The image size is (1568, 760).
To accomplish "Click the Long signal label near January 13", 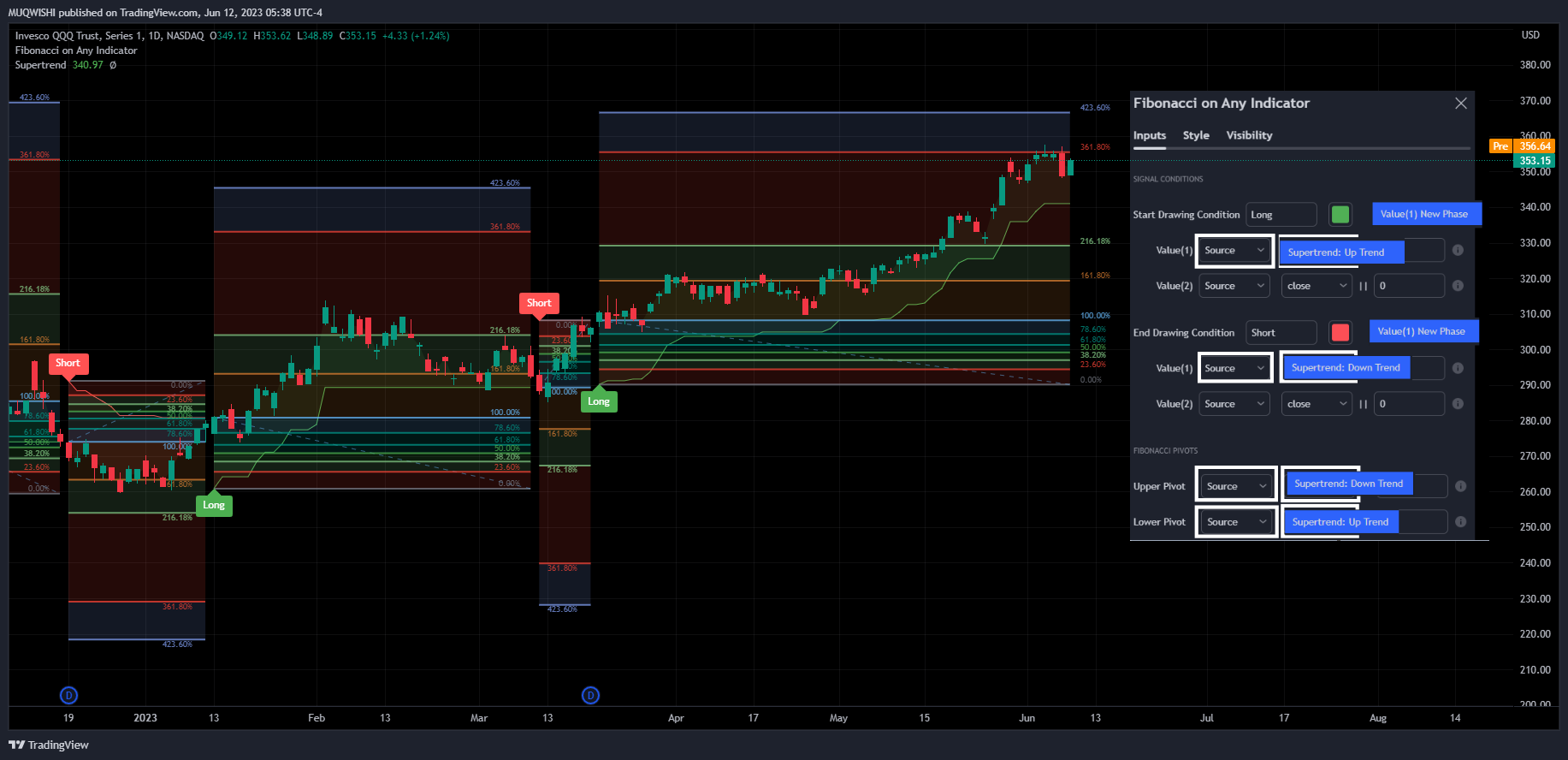I will [x=214, y=505].
